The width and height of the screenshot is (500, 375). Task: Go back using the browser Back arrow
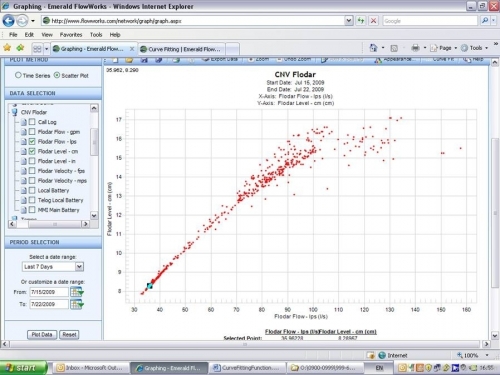[x=9, y=21]
